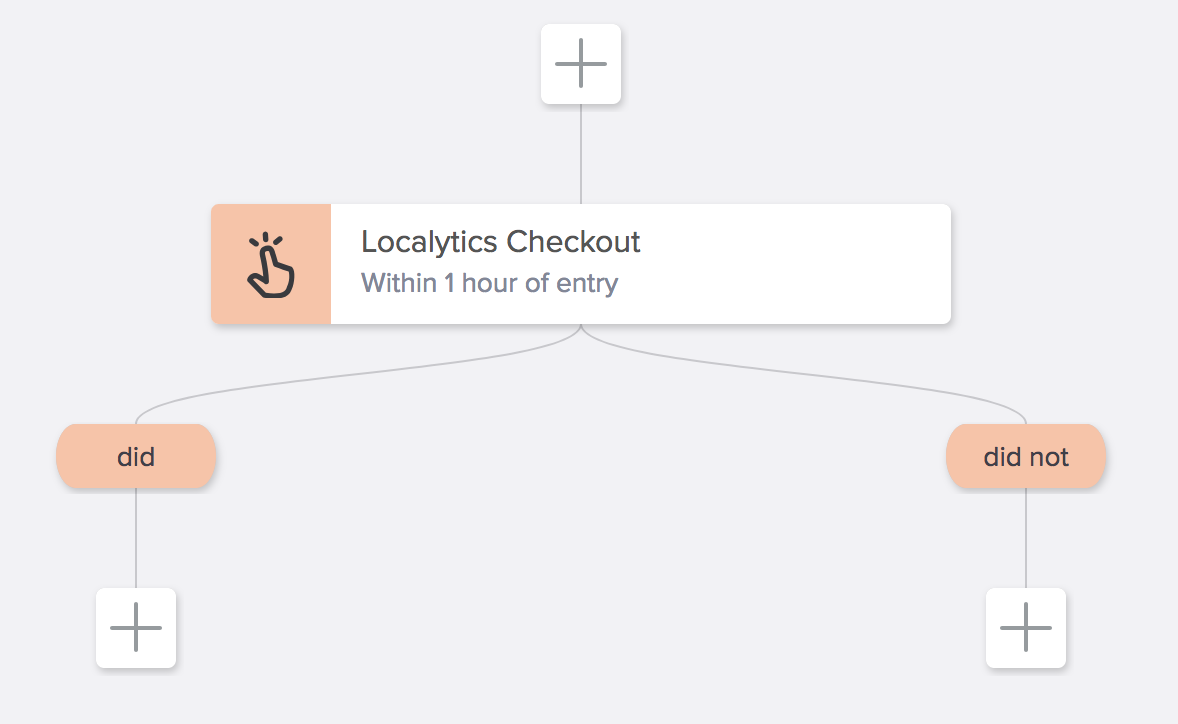The width and height of the screenshot is (1178, 724).
Task: Add a step under the "did not" branch
Action: coord(1026,628)
